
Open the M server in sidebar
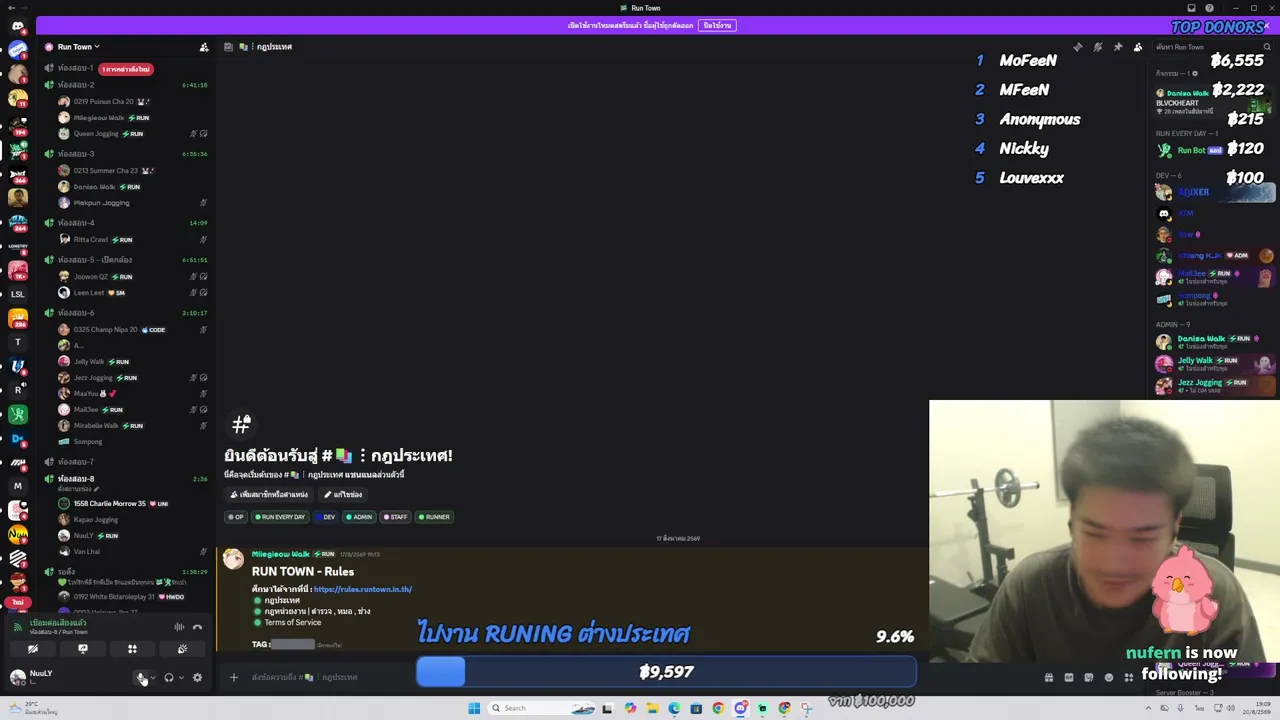18,486
